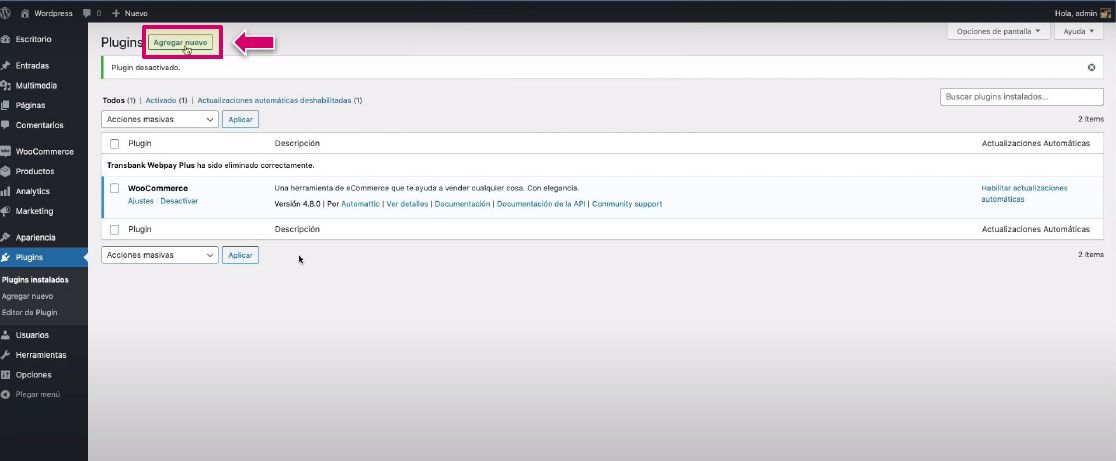Screen dimensions: 1116x461
Task: Click the Analytics bar chart icon
Action: 6,191
